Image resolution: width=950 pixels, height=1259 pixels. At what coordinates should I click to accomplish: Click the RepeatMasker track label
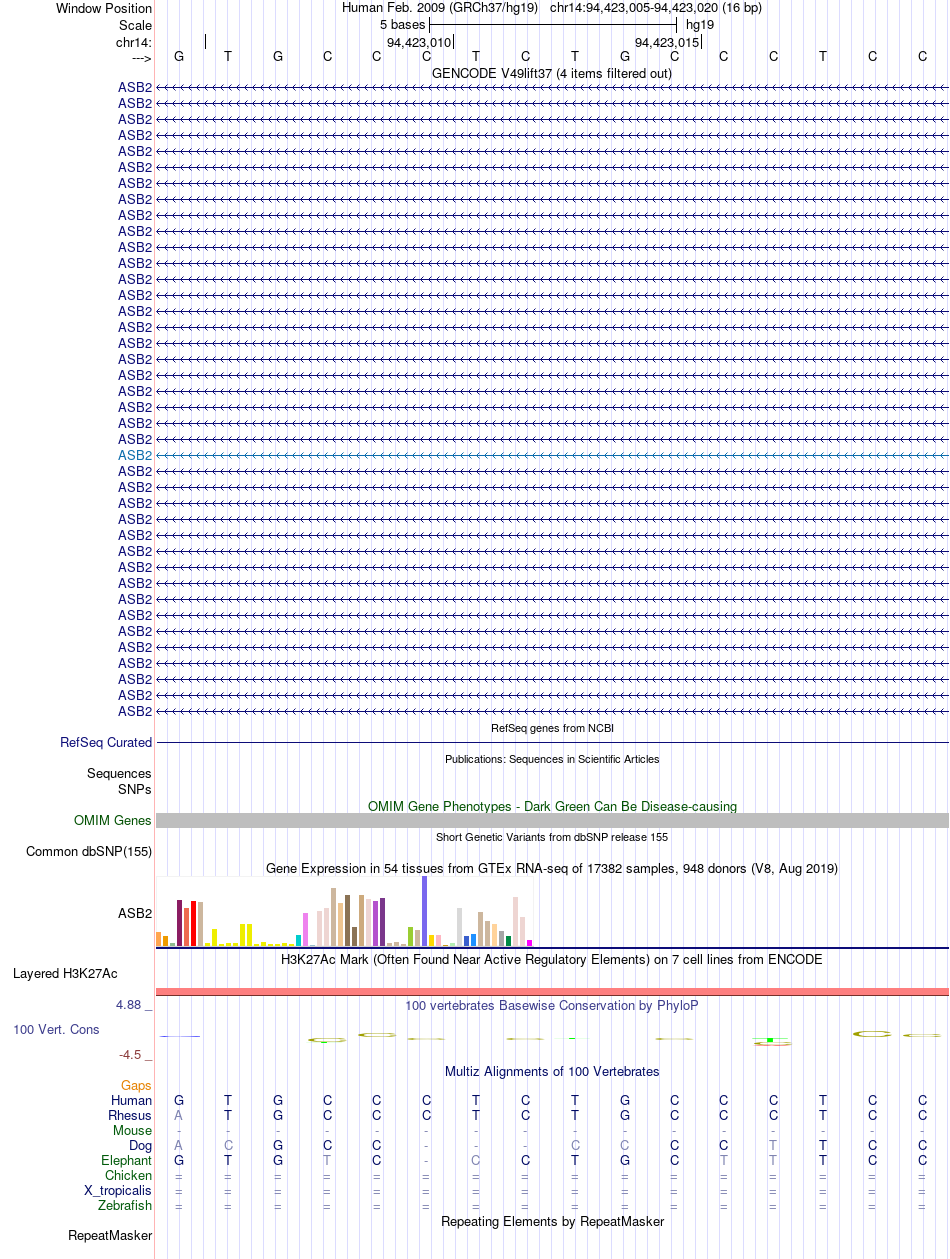pos(110,1236)
